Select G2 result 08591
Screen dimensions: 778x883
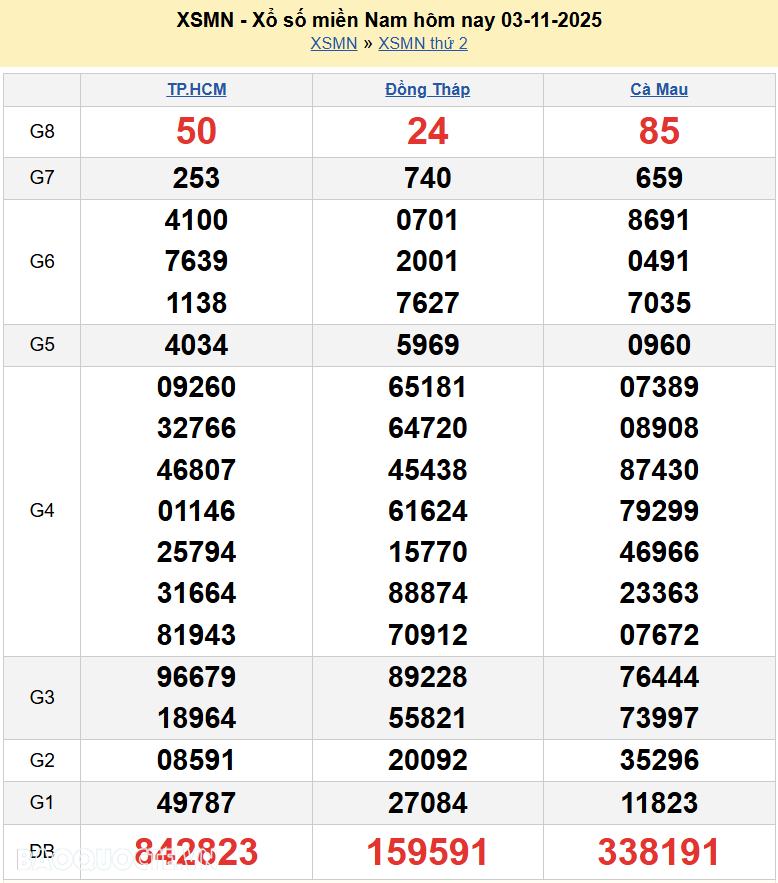click(x=196, y=760)
